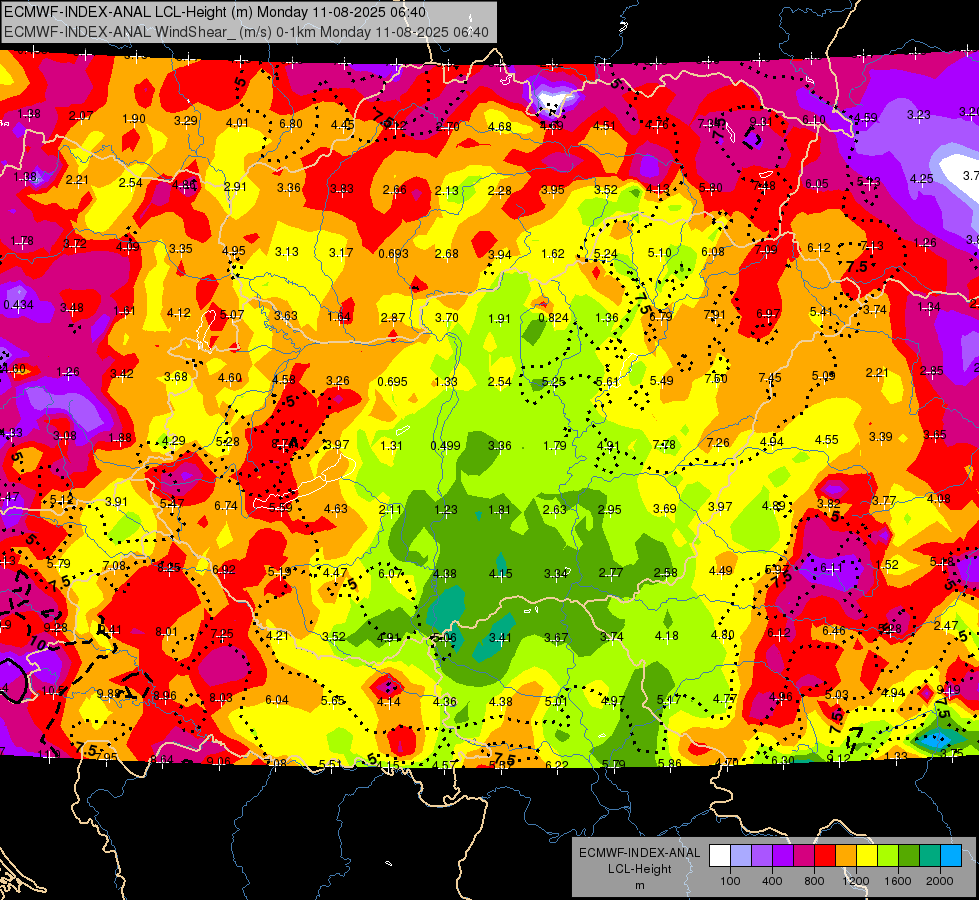
Task: Click the magenta-pink legend swatch
Action: [x=804, y=856]
